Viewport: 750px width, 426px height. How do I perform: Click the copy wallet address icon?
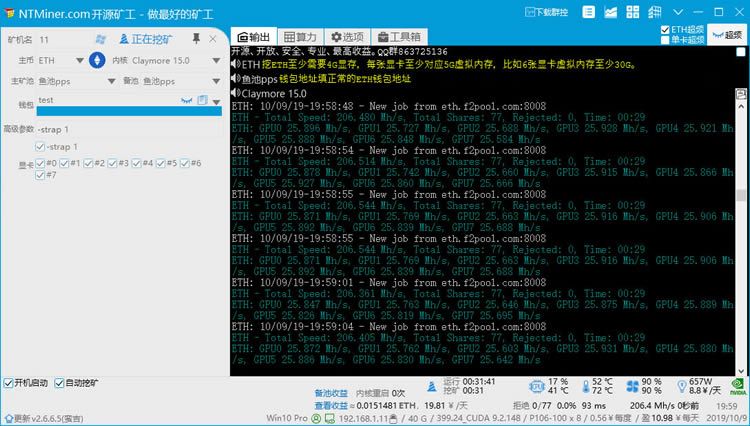point(203,100)
